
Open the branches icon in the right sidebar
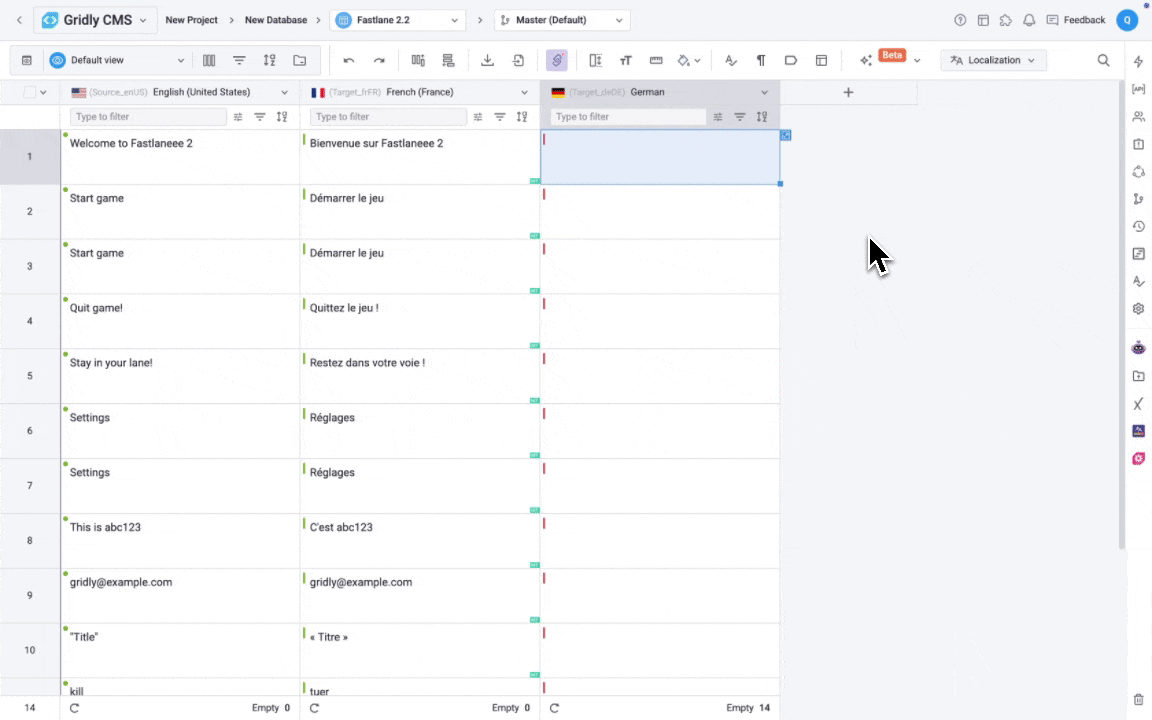point(1138,199)
